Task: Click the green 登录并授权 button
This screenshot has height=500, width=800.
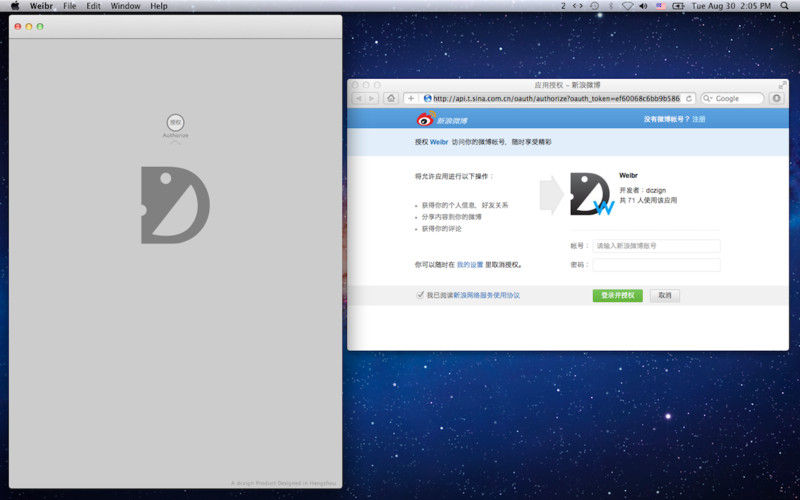Action: click(617, 295)
